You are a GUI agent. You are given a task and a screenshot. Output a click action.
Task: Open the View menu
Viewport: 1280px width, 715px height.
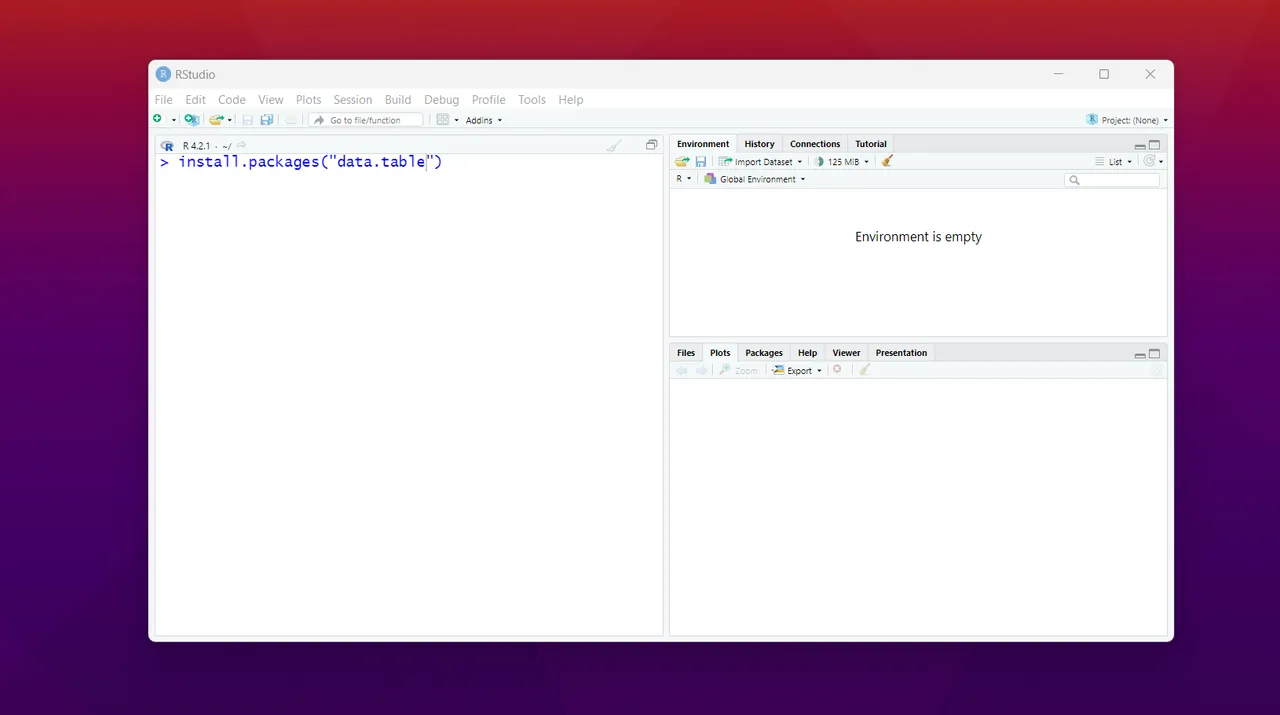(x=271, y=100)
